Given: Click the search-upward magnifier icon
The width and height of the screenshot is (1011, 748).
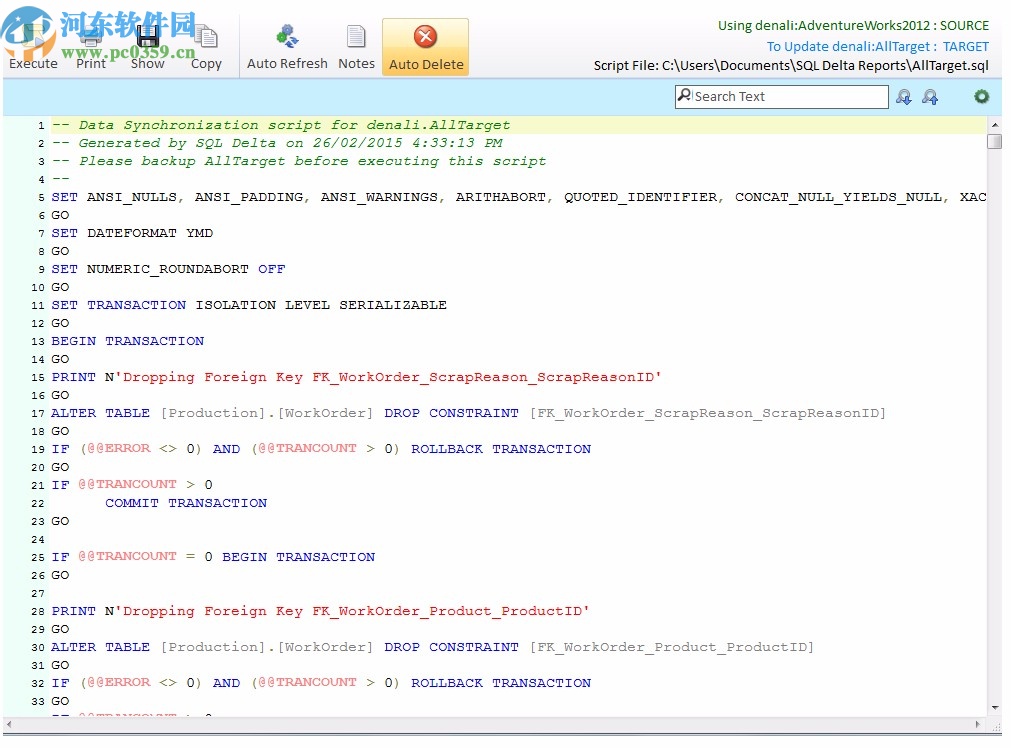Looking at the screenshot, I should point(931,96).
